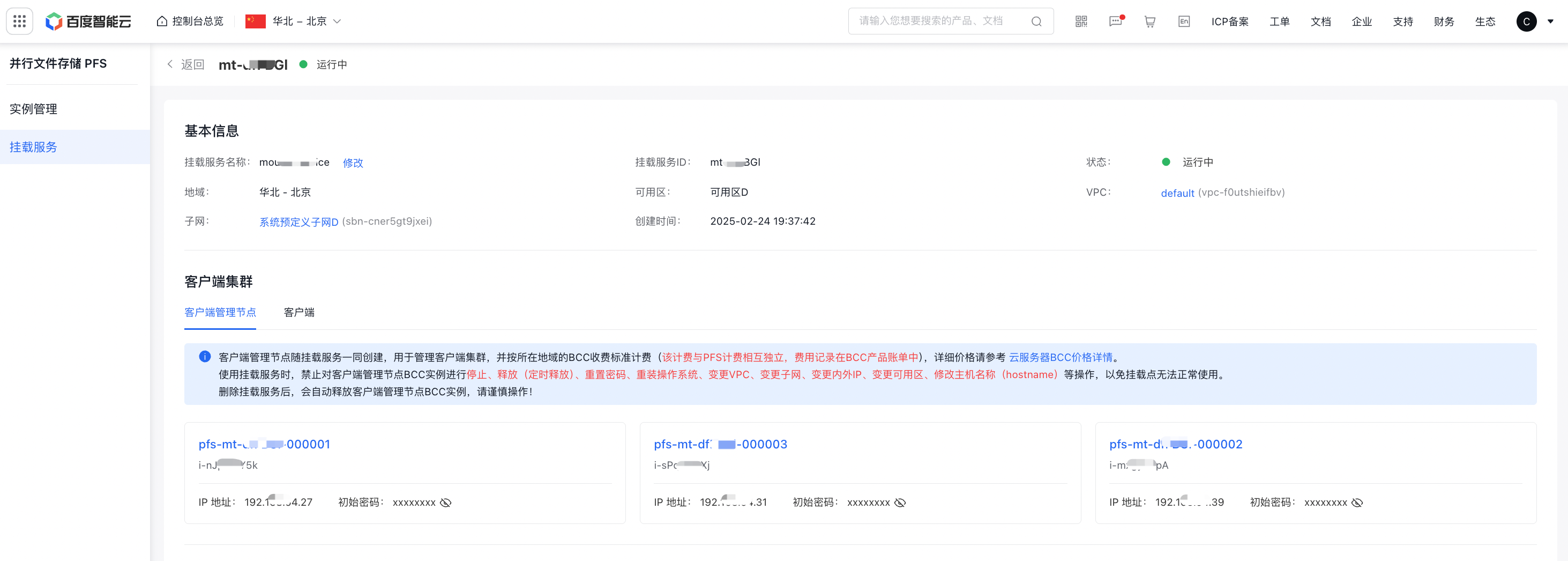Switch language with the En icon
Viewport: 1568px width, 561px height.
(x=1184, y=21)
